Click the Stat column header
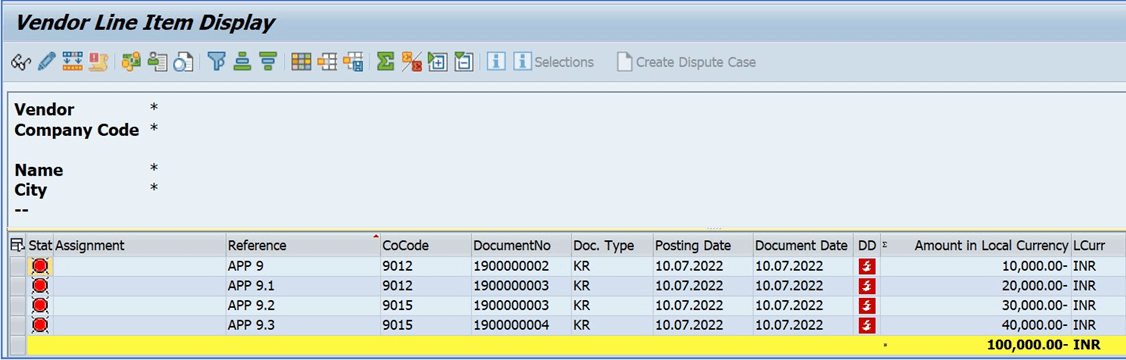The image size is (1126, 360). 39,246
